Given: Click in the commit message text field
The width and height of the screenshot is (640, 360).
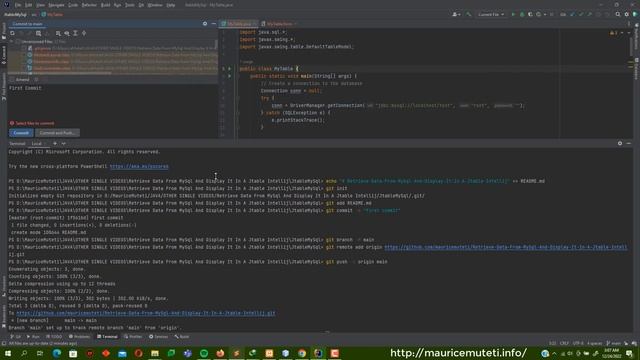Looking at the screenshot, I should click(x=112, y=102).
